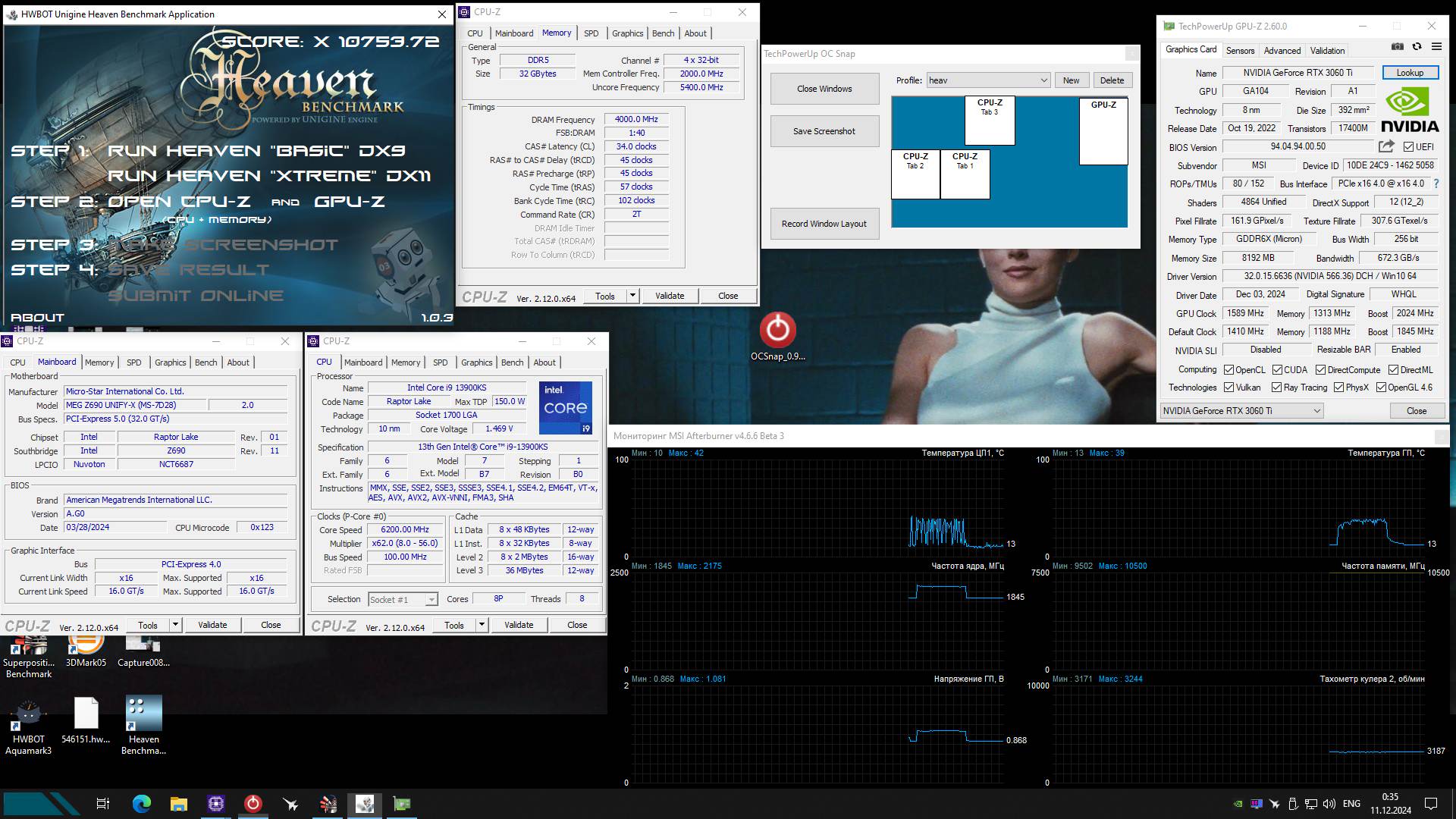Select 546151.hw file desktop icon
The width and height of the screenshot is (1456, 819).
click(86, 720)
